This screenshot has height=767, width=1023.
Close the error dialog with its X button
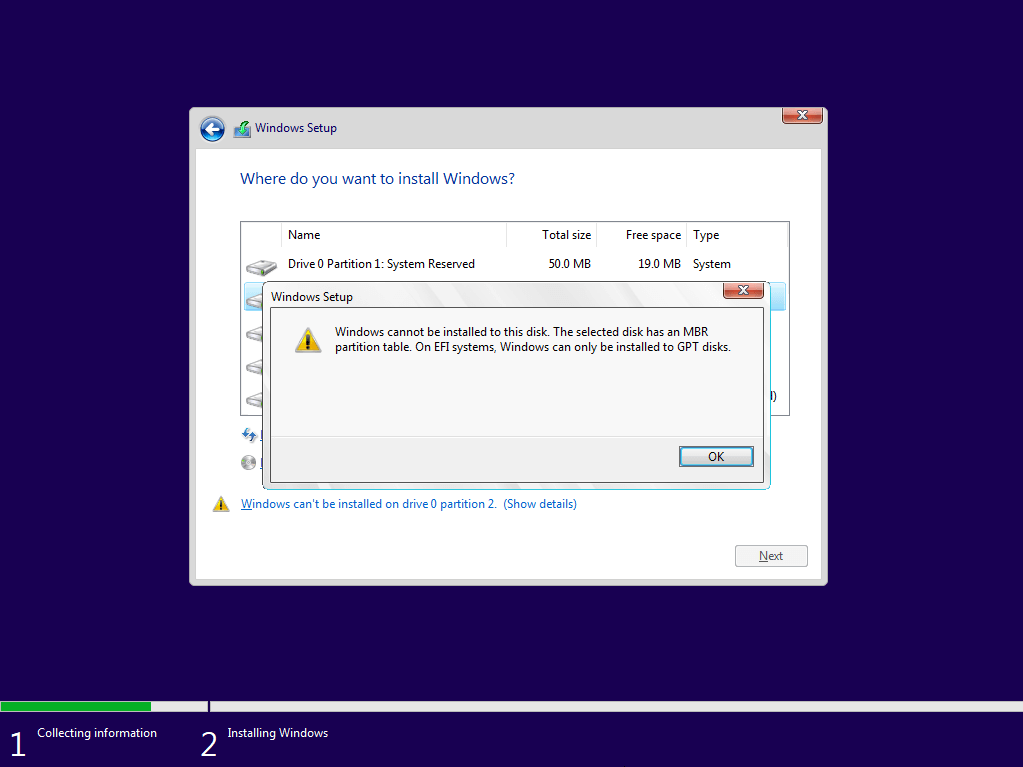coord(743,291)
